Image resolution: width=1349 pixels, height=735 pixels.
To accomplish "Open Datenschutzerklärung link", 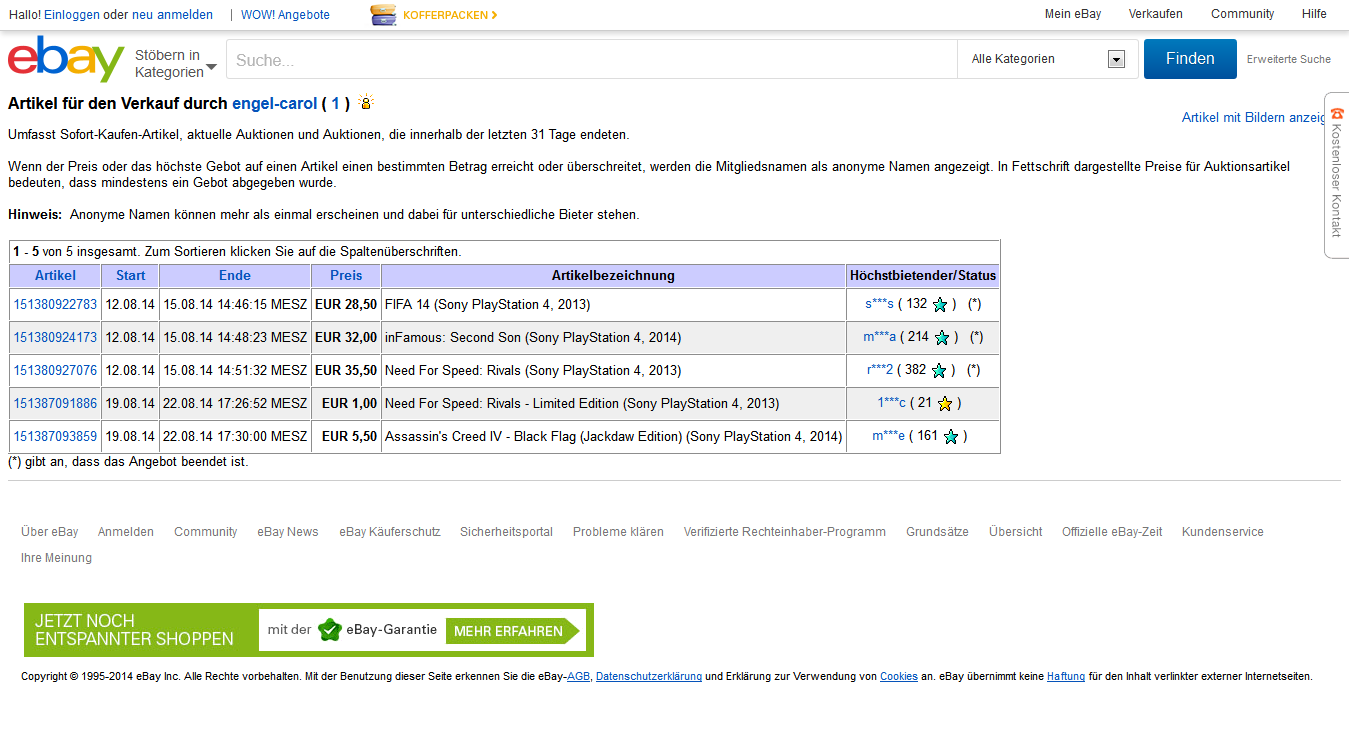I will (649, 677).
